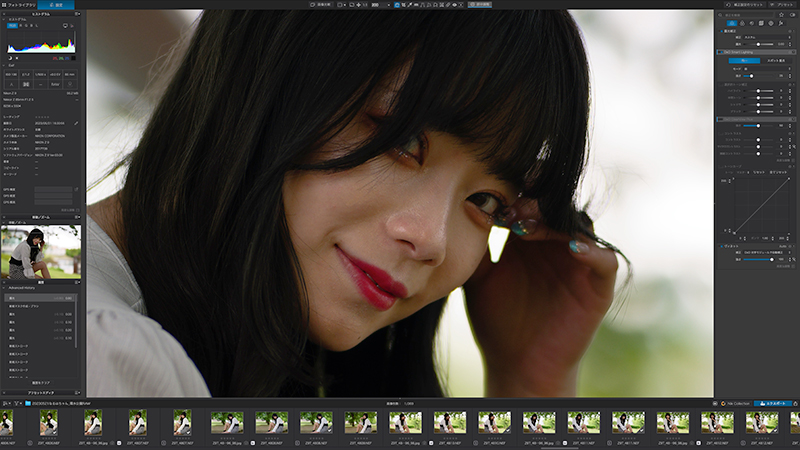Image resolution: width=800 pixels, height=450 pixels.
Task: Collapse the Histogram section chevron
Action: (3, 19)
